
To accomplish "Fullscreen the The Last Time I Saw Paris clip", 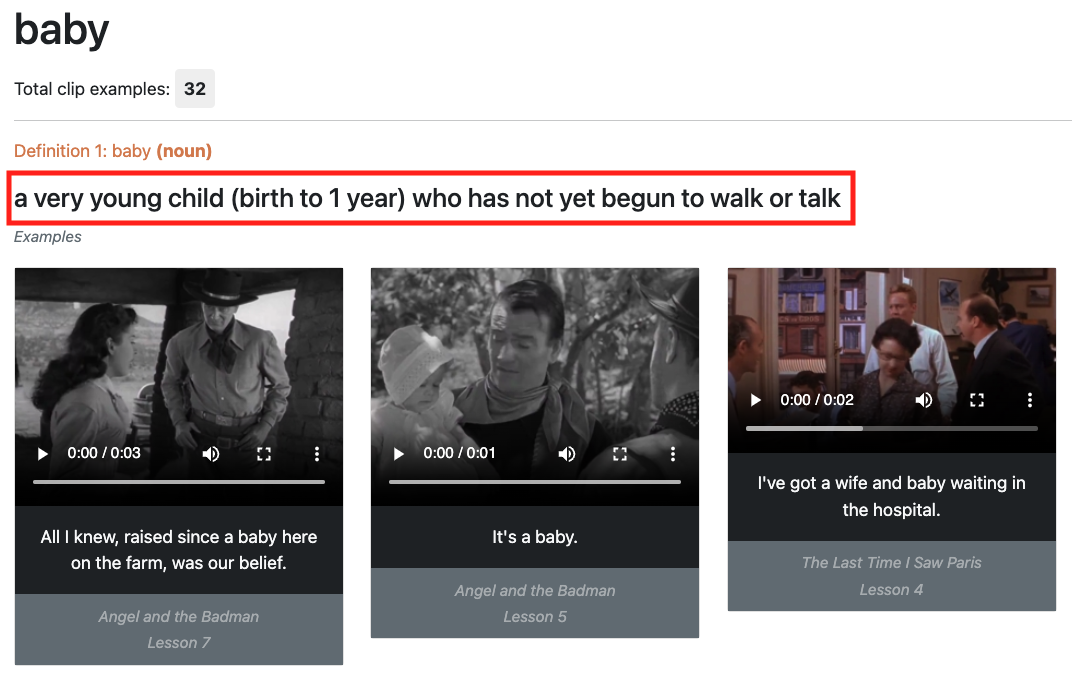I will [977, 400].
